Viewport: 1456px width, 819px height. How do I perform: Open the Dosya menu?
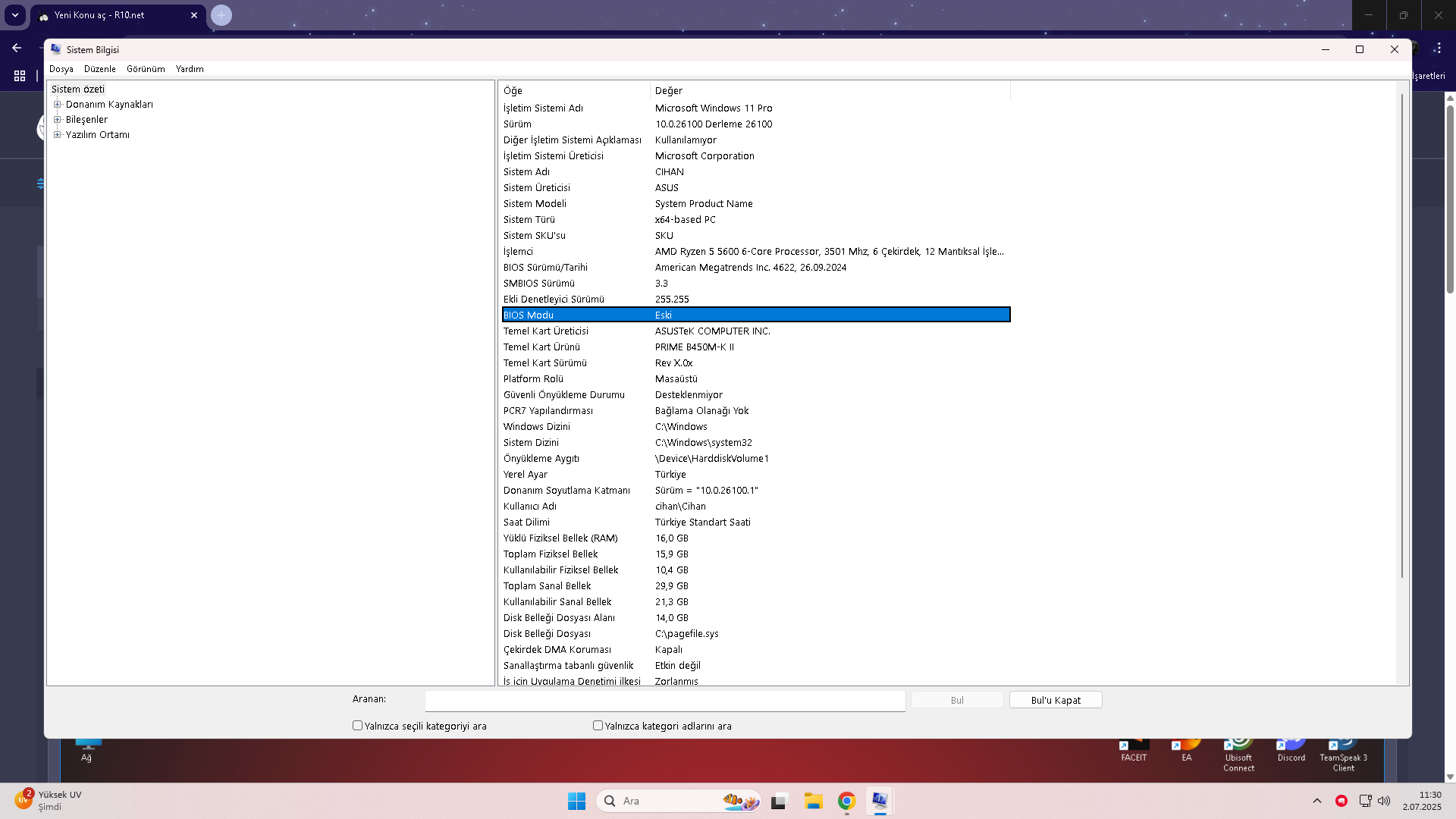pos(61,69)
